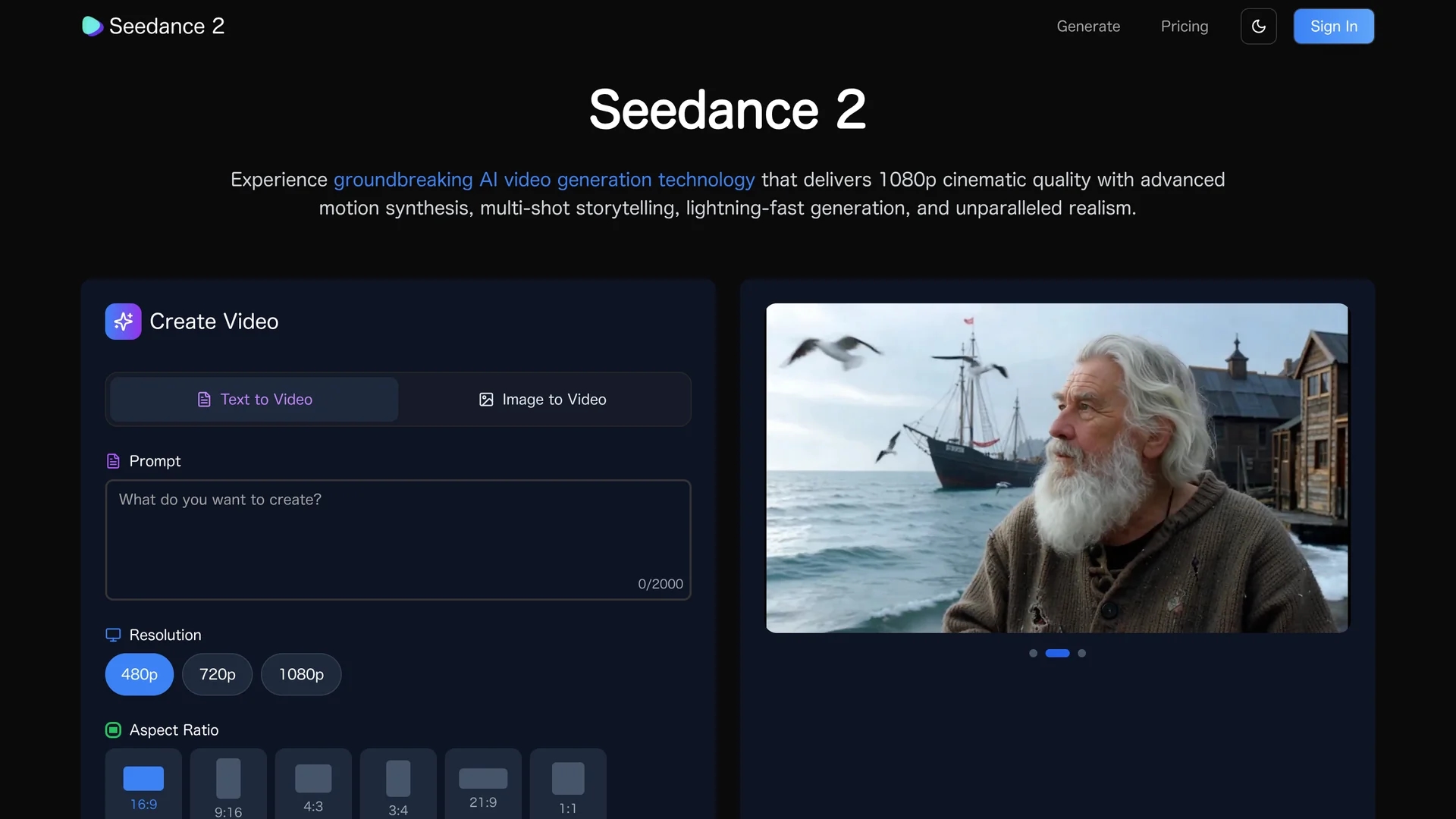The height and width of the screenshot is (819, 1456).
Task: Open the Generate page
Action: point(1088,27)
